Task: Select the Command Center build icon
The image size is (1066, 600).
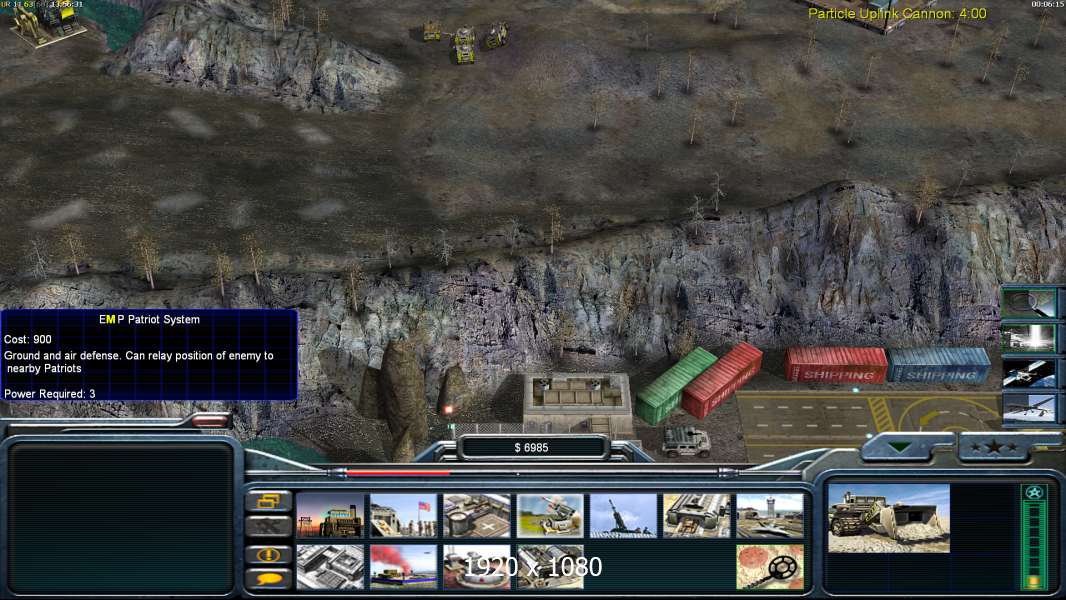Action: [551, 567]
